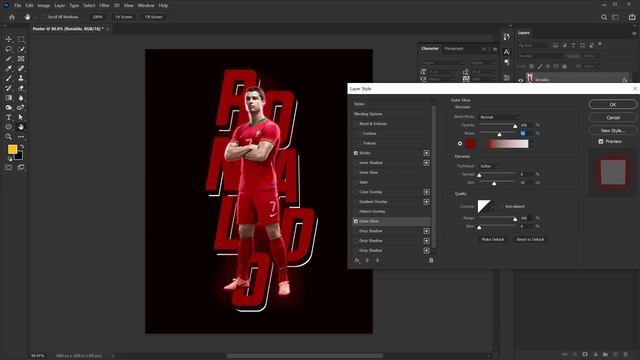This screenshot has height=360, width=640.
Task: Select the Hand tool in the toolbox
Action: pos(21,127)
